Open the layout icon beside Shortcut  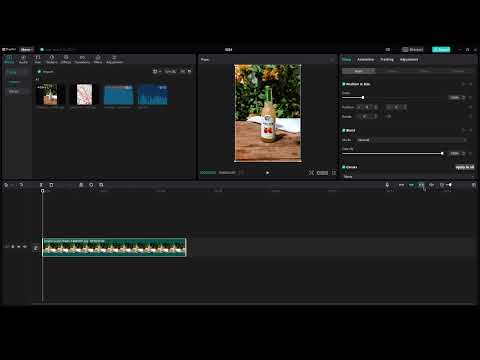(388, 49)
